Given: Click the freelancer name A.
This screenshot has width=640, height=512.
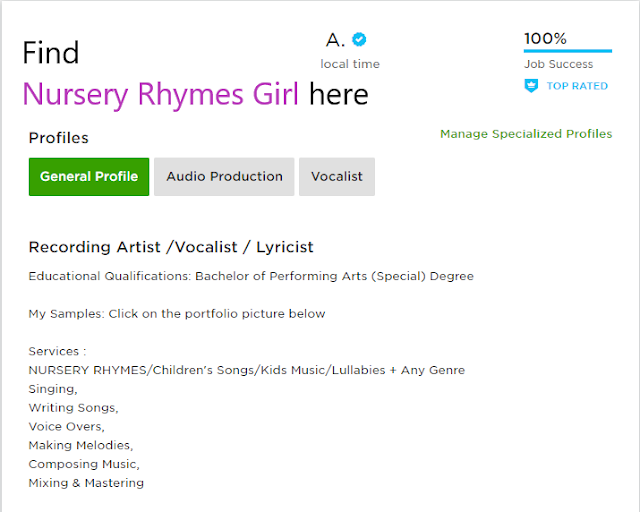Looking at the screenshot, I should pyautogui.click(x=335, y=40).
